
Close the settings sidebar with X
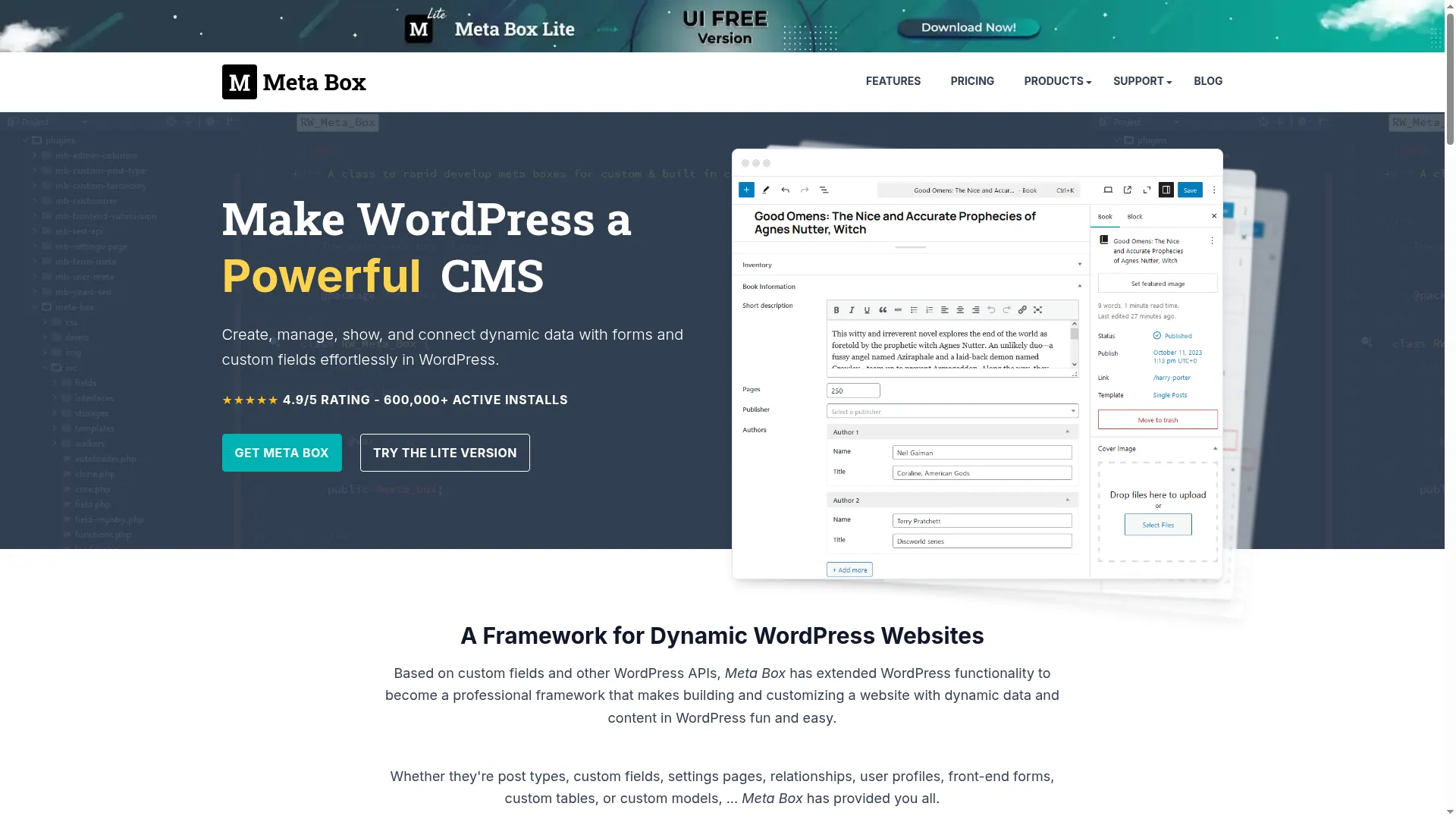coord(1214,216)
